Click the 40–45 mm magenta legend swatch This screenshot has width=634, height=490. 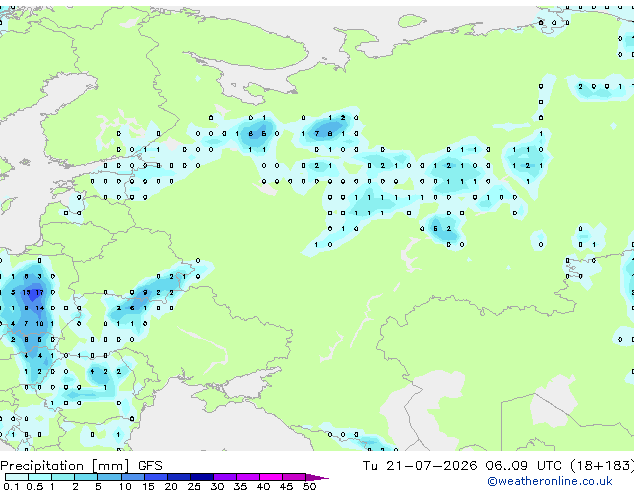coord(271,477)
